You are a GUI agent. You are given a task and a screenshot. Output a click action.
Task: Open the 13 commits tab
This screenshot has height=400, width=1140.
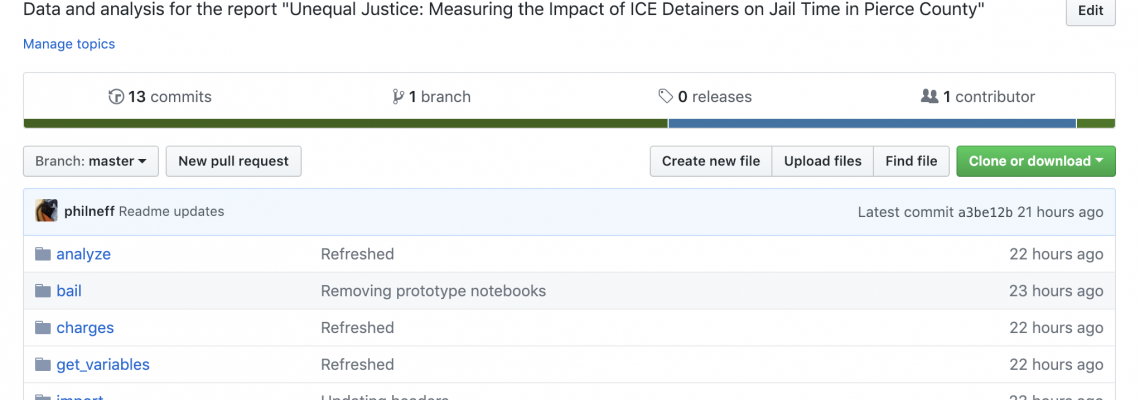(x=160, y=97)
